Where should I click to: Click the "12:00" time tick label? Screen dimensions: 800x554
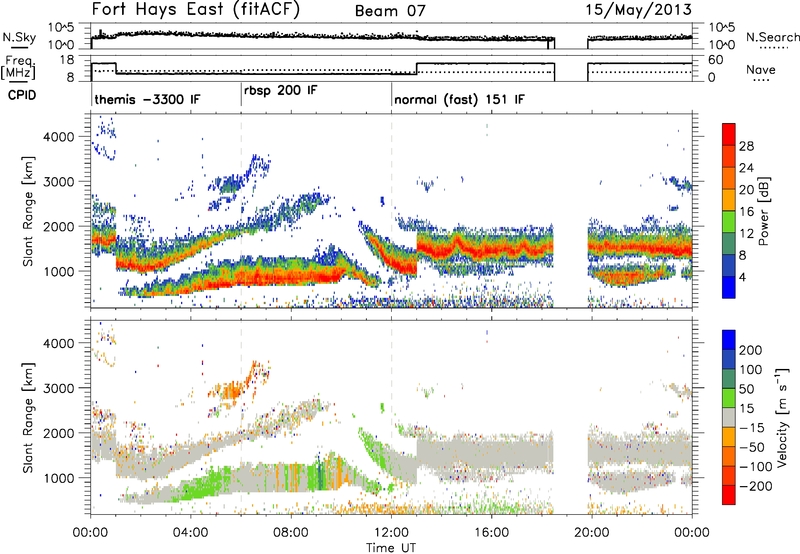391,533
